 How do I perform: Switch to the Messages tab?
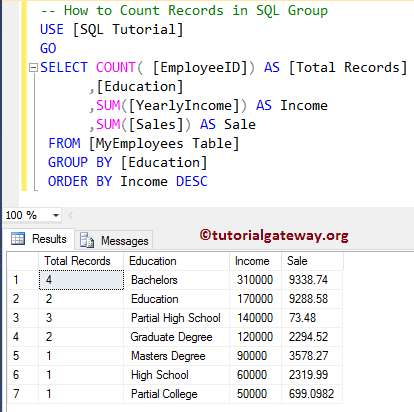114,240
